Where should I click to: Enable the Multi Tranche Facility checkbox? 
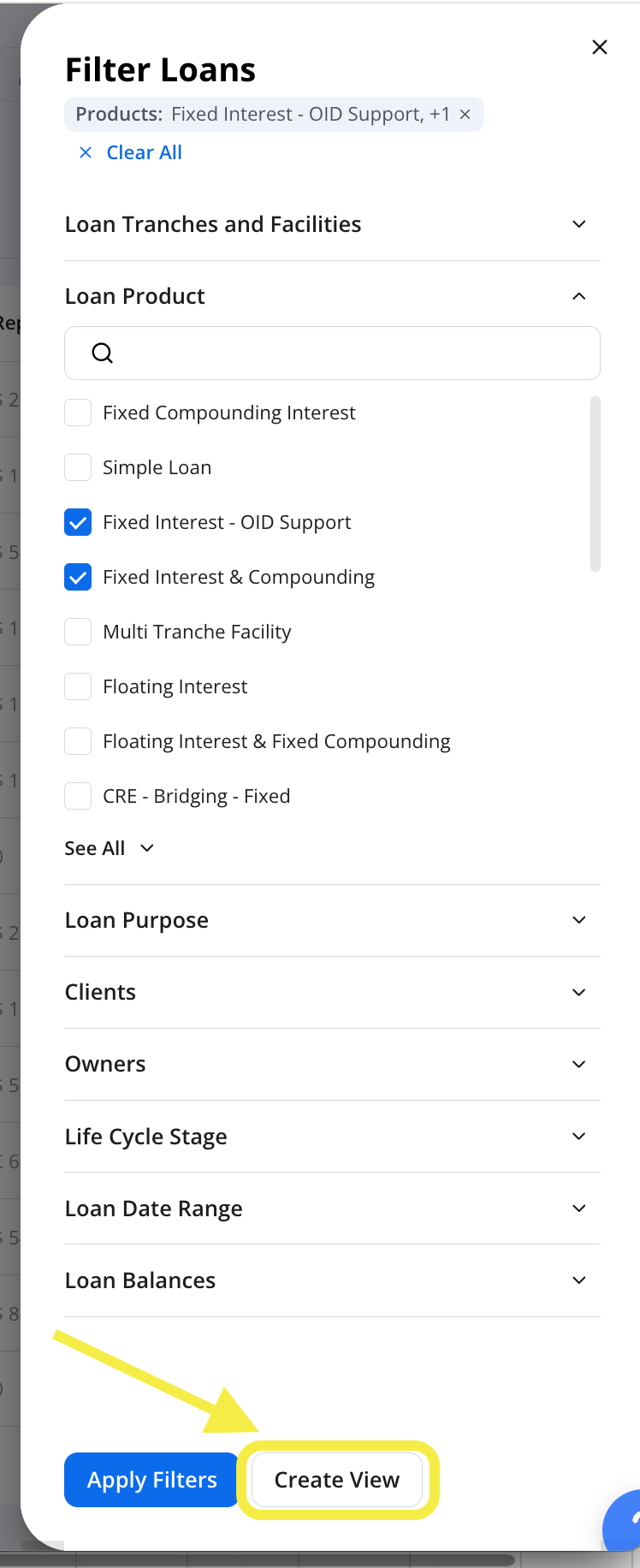tap(78, 632)
